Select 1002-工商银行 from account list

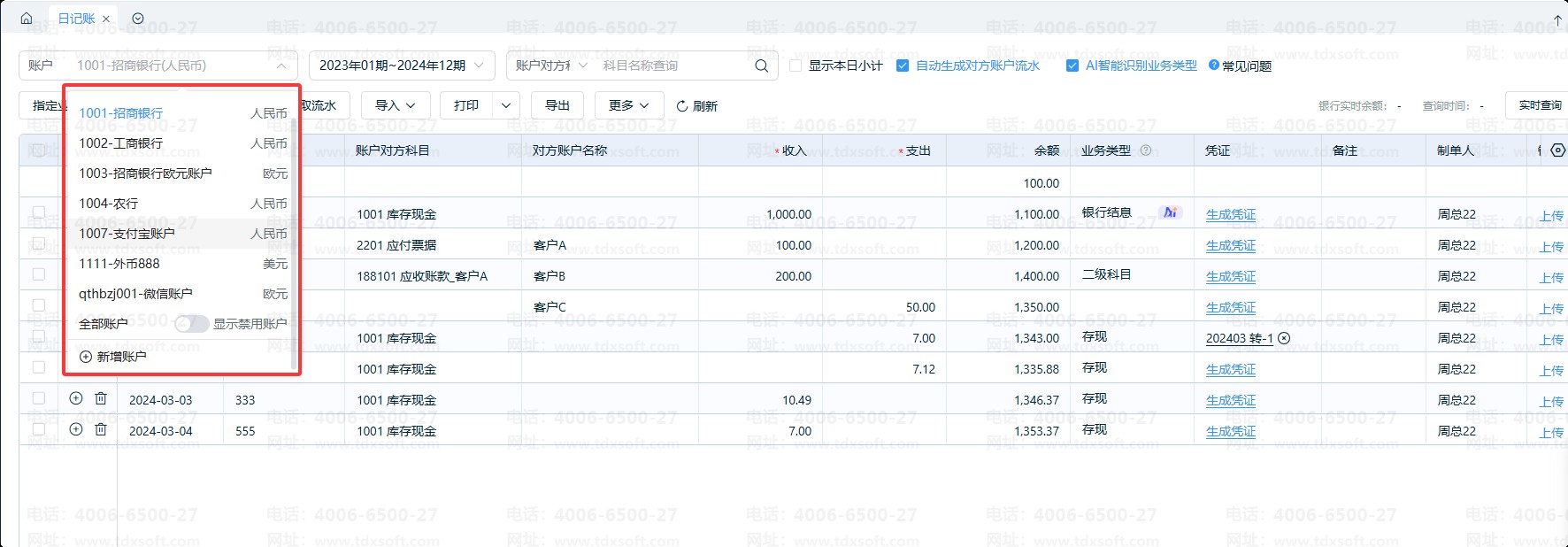121,143
